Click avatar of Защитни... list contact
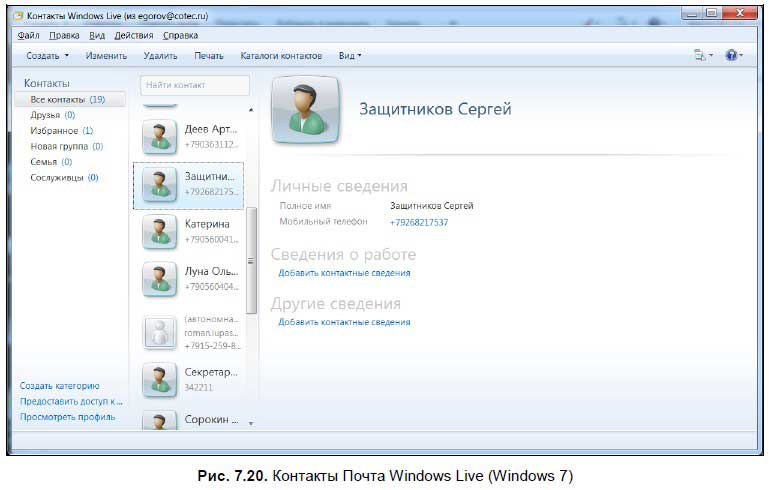The image size is (769, 490). click(159, 184)
